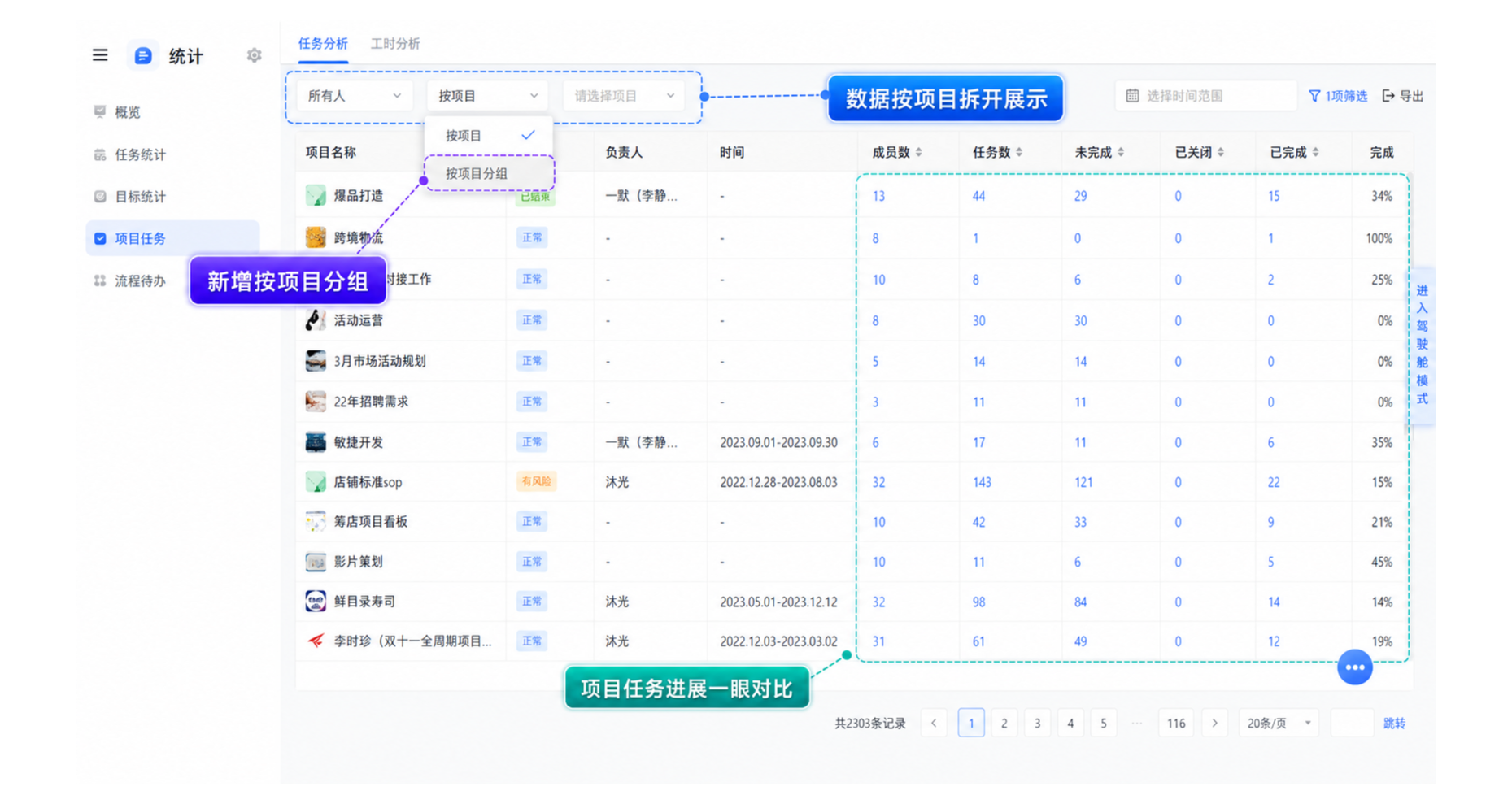Screen dimensions: 1512x804
Task: Sort by 任务数 column arrows
Action: pos(1019,152)
